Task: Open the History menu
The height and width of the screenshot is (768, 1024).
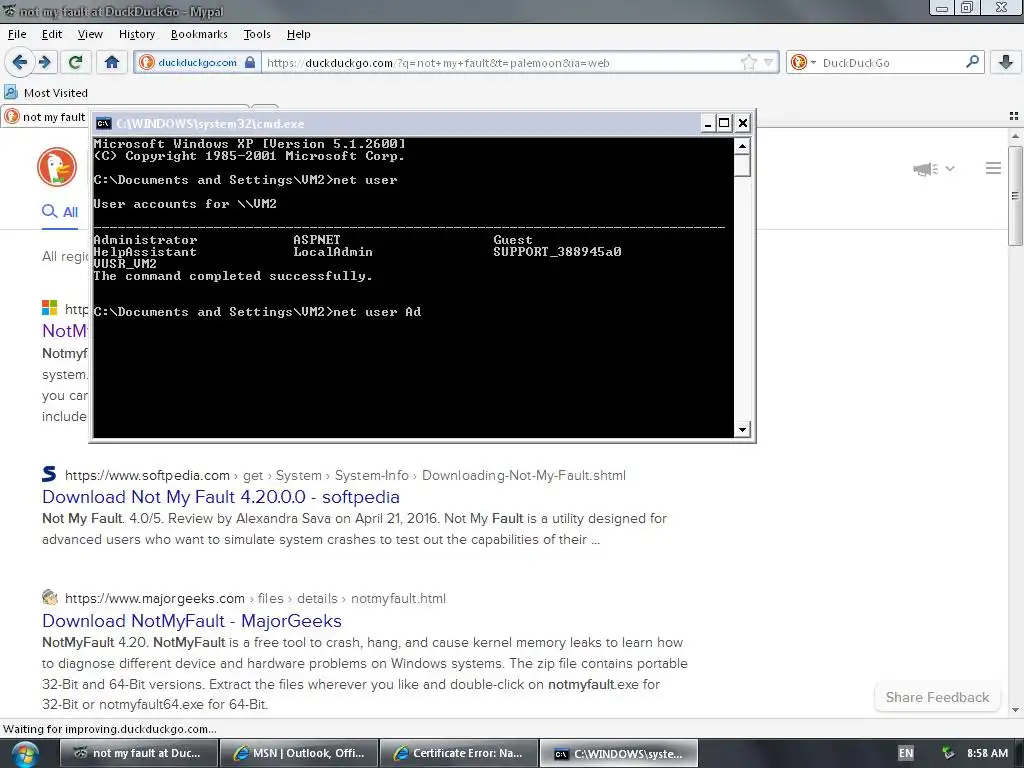Action: pos(136,34)
